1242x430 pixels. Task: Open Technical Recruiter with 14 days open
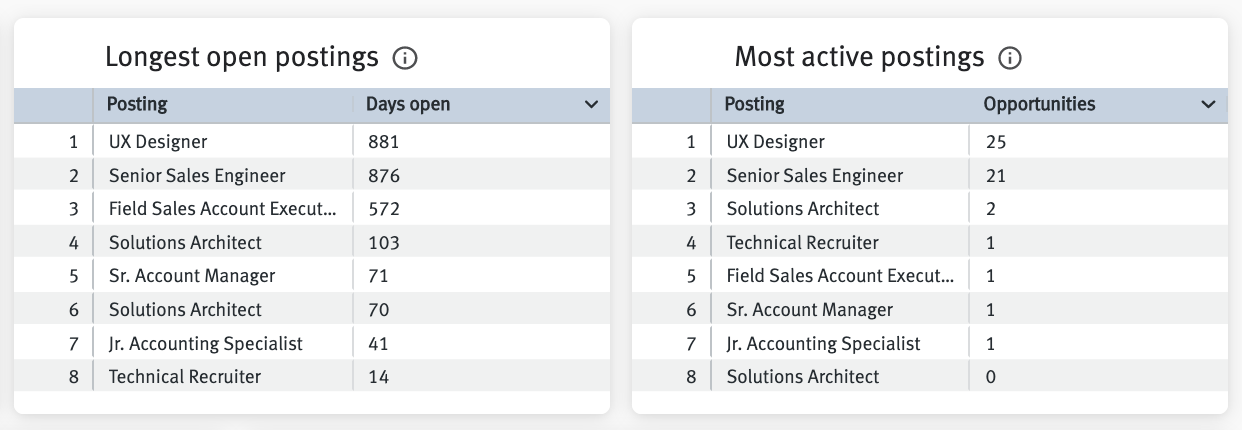click(x=185, y=377)
